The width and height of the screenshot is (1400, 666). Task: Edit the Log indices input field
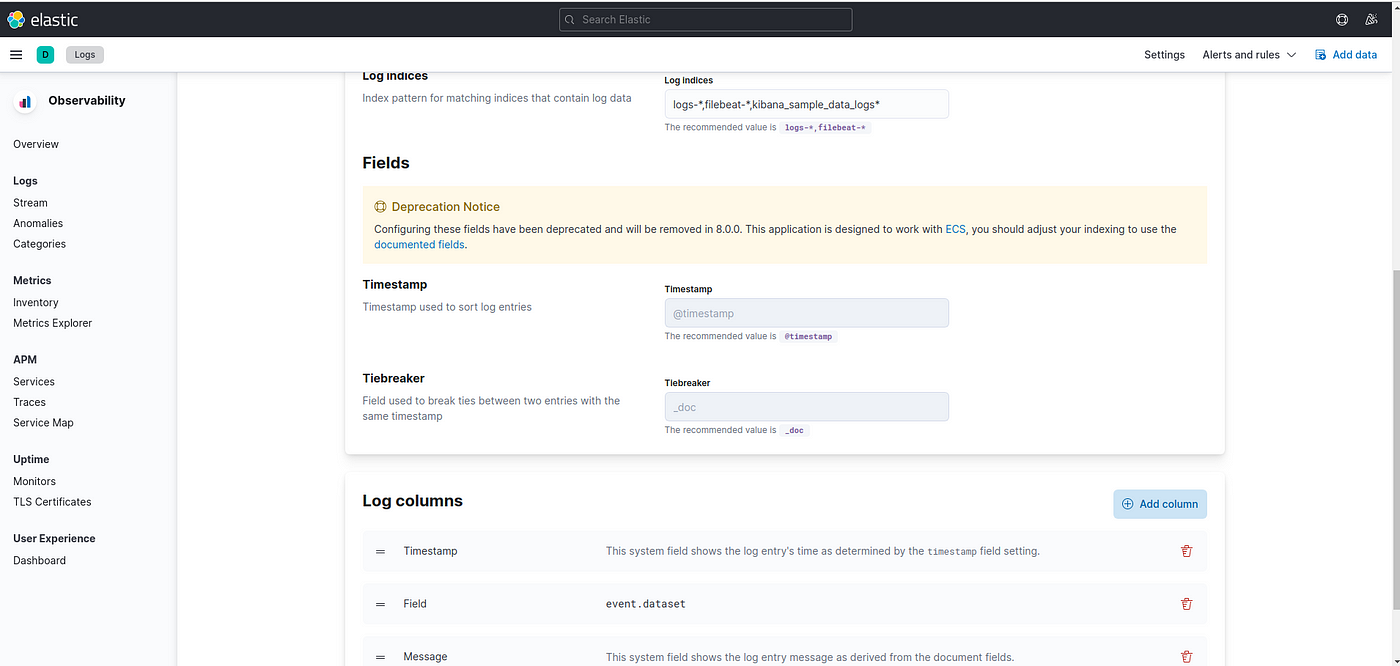[806, 104]
